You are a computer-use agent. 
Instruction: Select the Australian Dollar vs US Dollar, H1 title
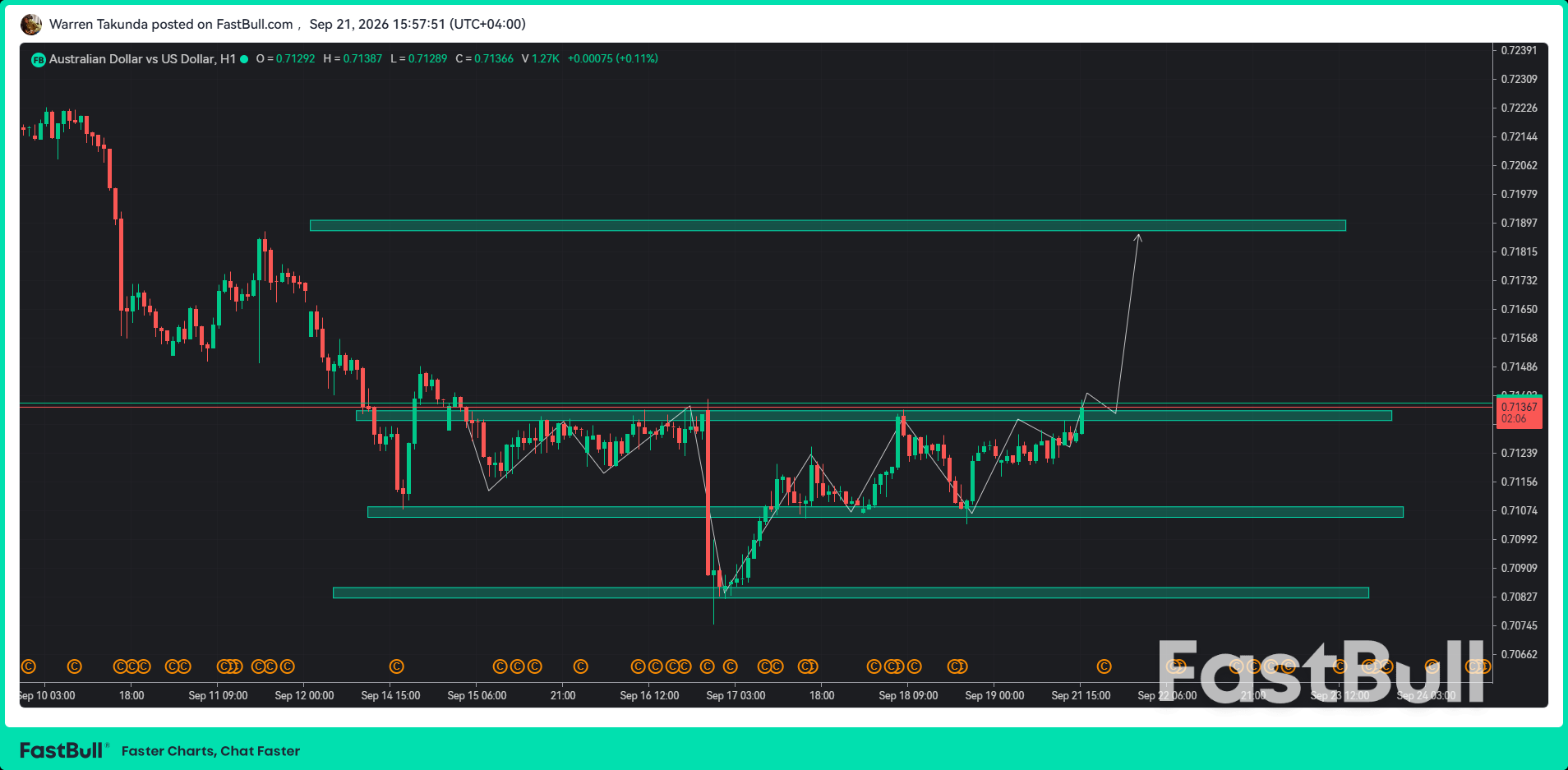click(142, 59)
